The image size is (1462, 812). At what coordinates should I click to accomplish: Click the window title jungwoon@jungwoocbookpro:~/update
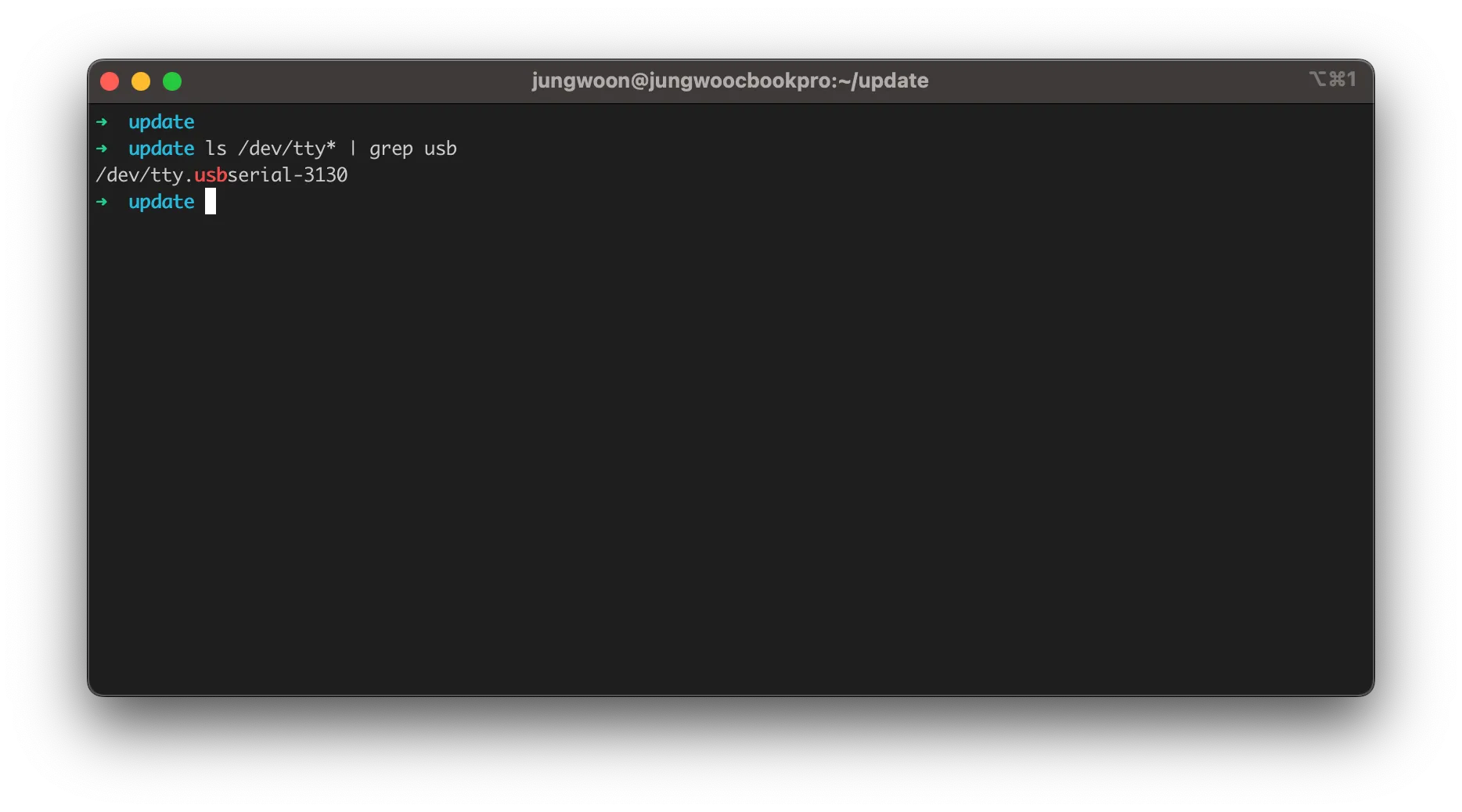pyautogui.click(x=729, y=81)
